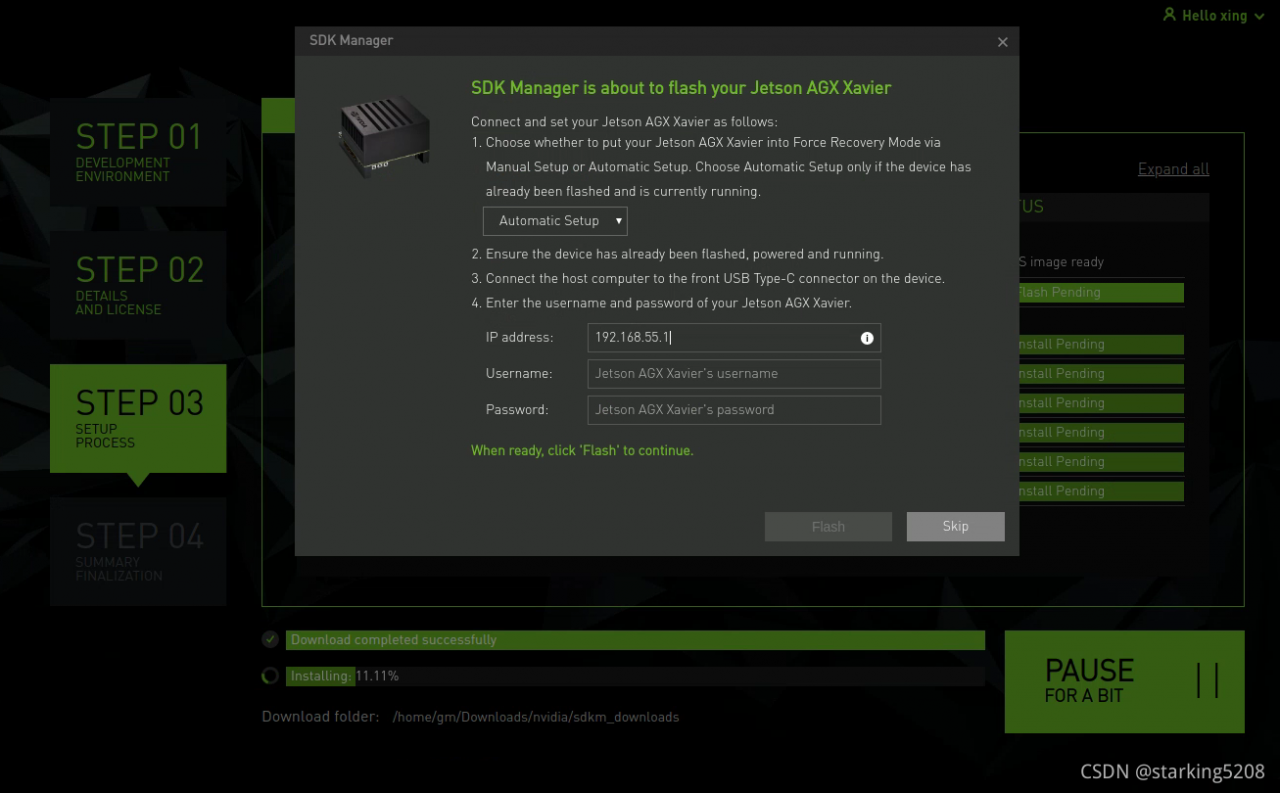Viewport: 1280px width, 793px height.
Task: Click the Download completed successfully progress bar
Action: click(x=635, y=640)
